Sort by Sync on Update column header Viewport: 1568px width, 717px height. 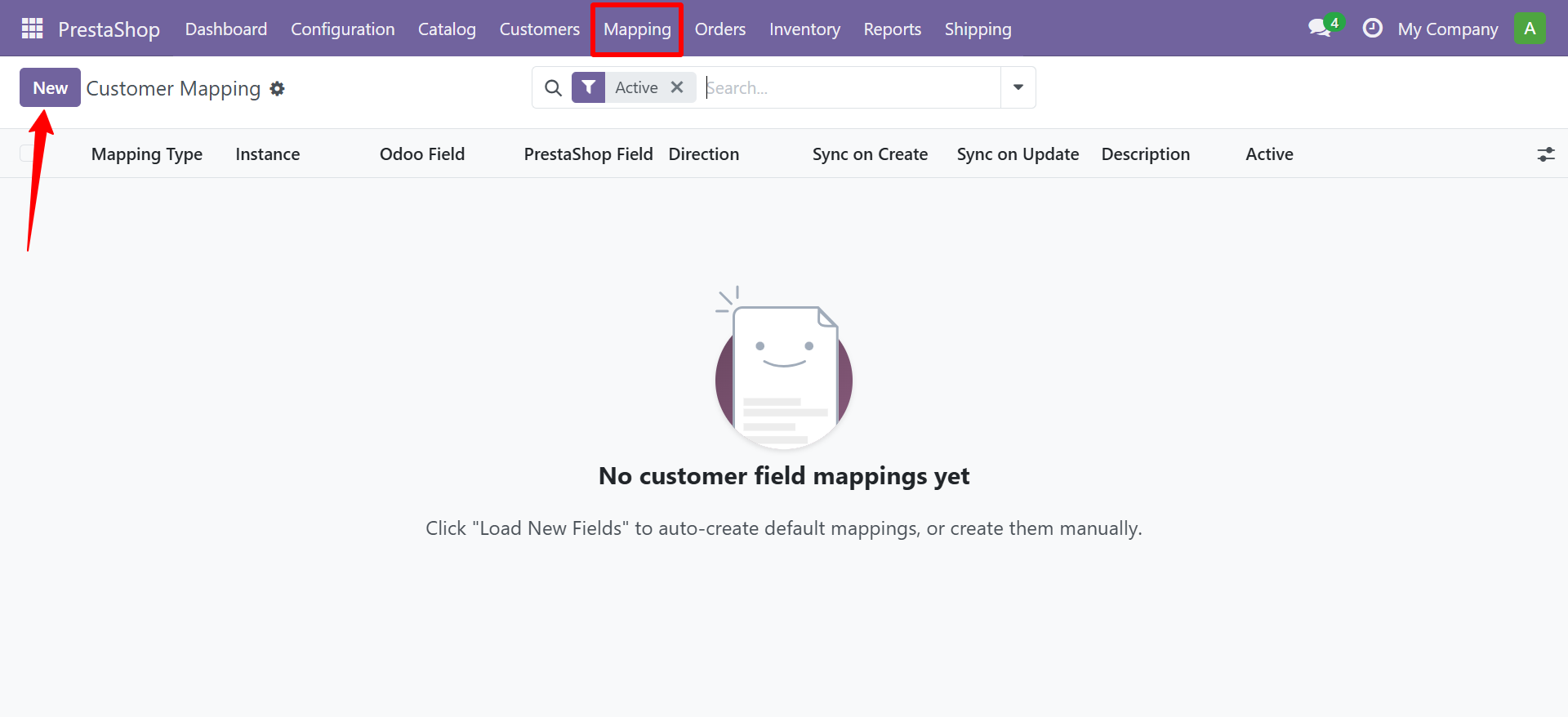pyautogui.click(x=1018, y=154)
